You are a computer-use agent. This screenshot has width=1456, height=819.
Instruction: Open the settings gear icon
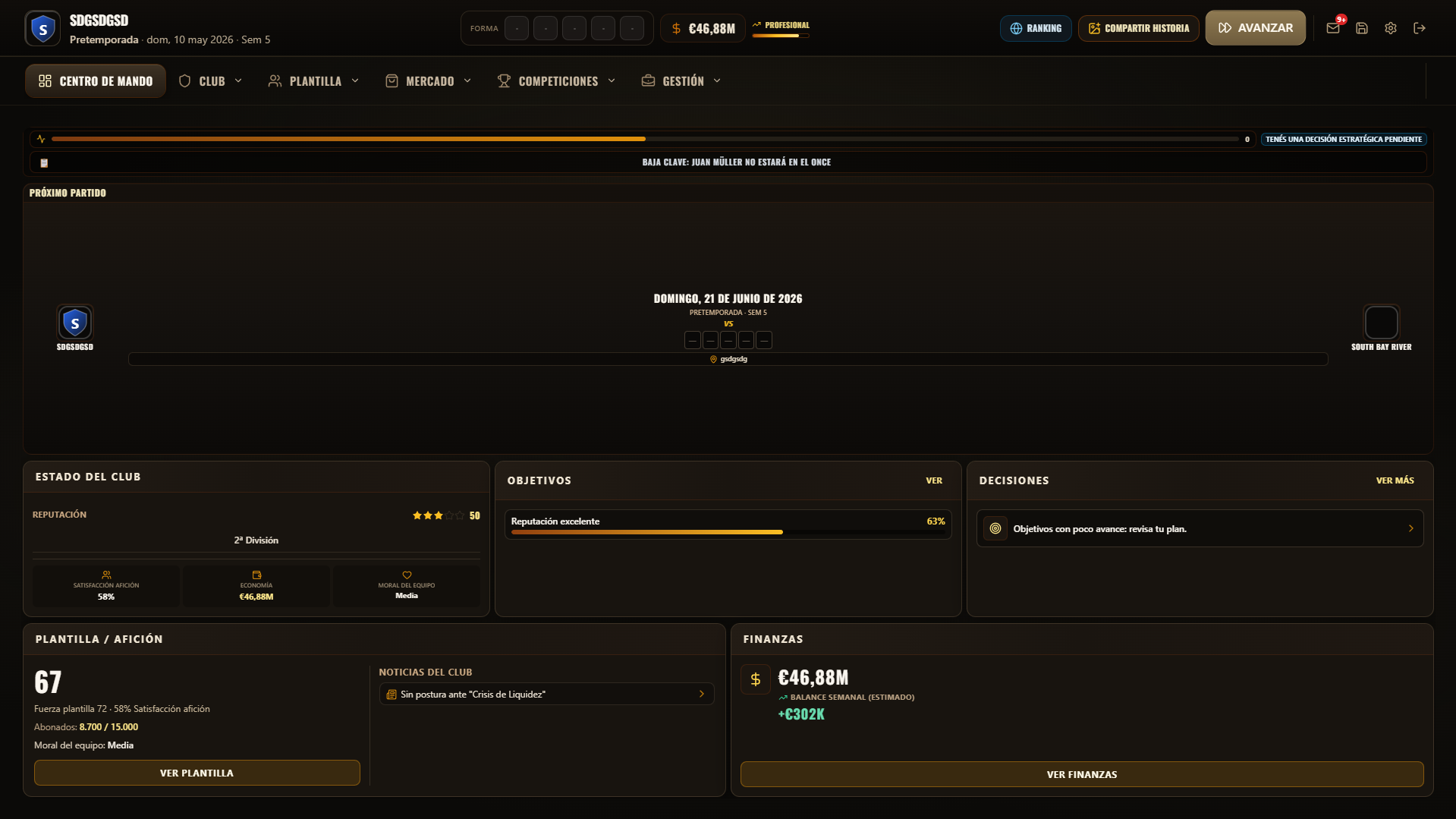1391,28
